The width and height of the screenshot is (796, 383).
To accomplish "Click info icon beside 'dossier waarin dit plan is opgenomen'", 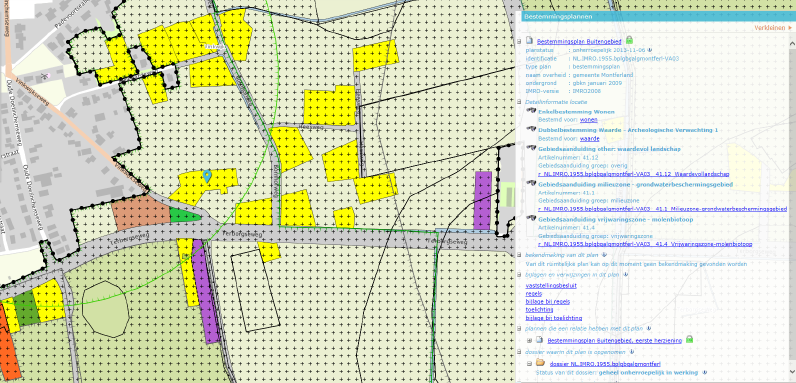I will tap(631, 352).
